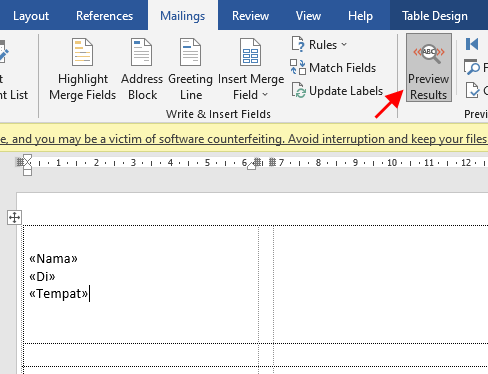Screen dimensions: 488x374
Task: Open the Review tab
Action: 250,16
